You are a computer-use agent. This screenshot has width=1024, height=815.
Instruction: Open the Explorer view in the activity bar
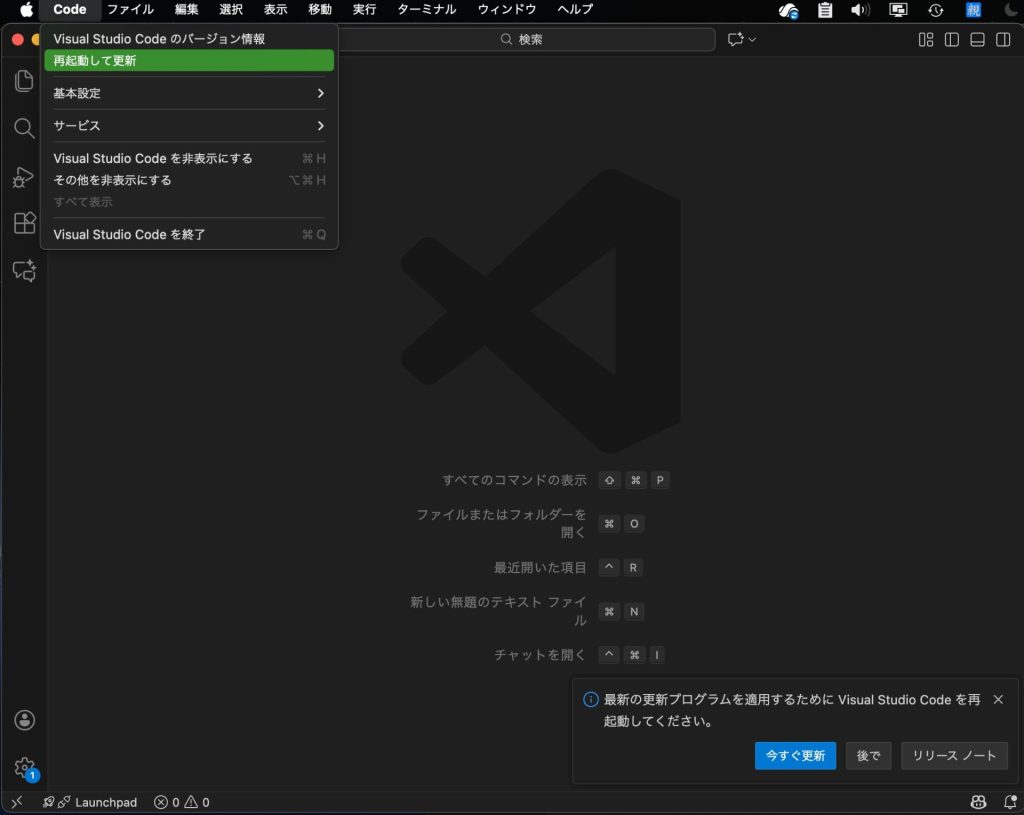(24, 81)
